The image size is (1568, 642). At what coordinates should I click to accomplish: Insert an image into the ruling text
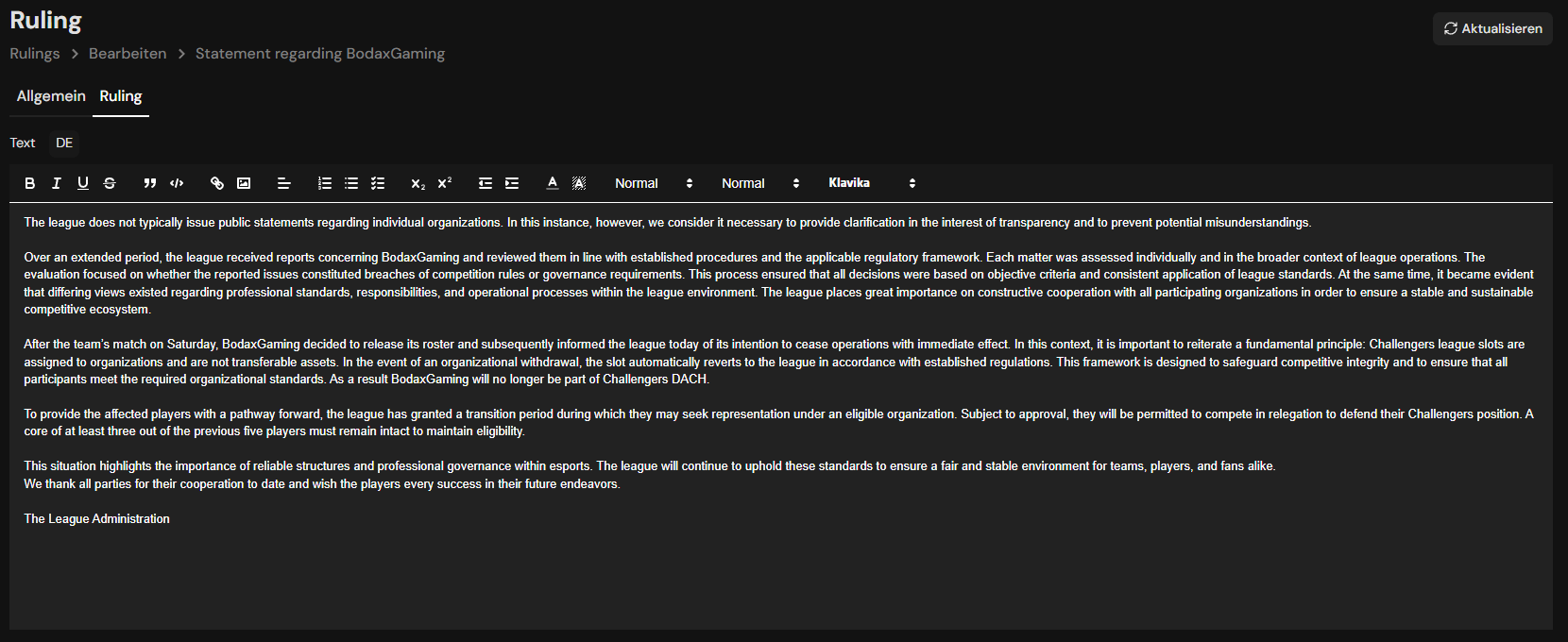[x=244, y=183]
